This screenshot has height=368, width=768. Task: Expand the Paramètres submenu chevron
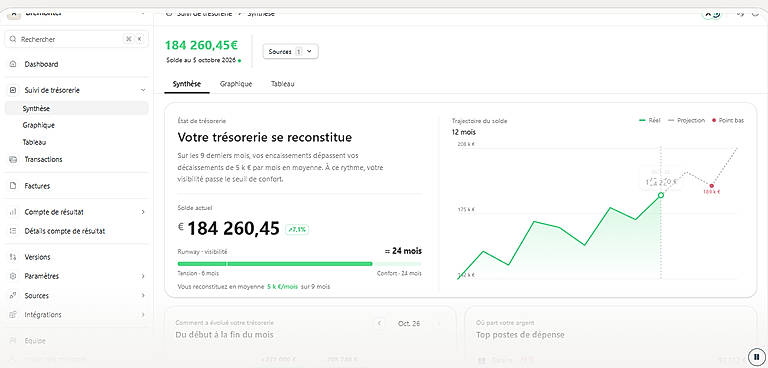click(143, 276)
